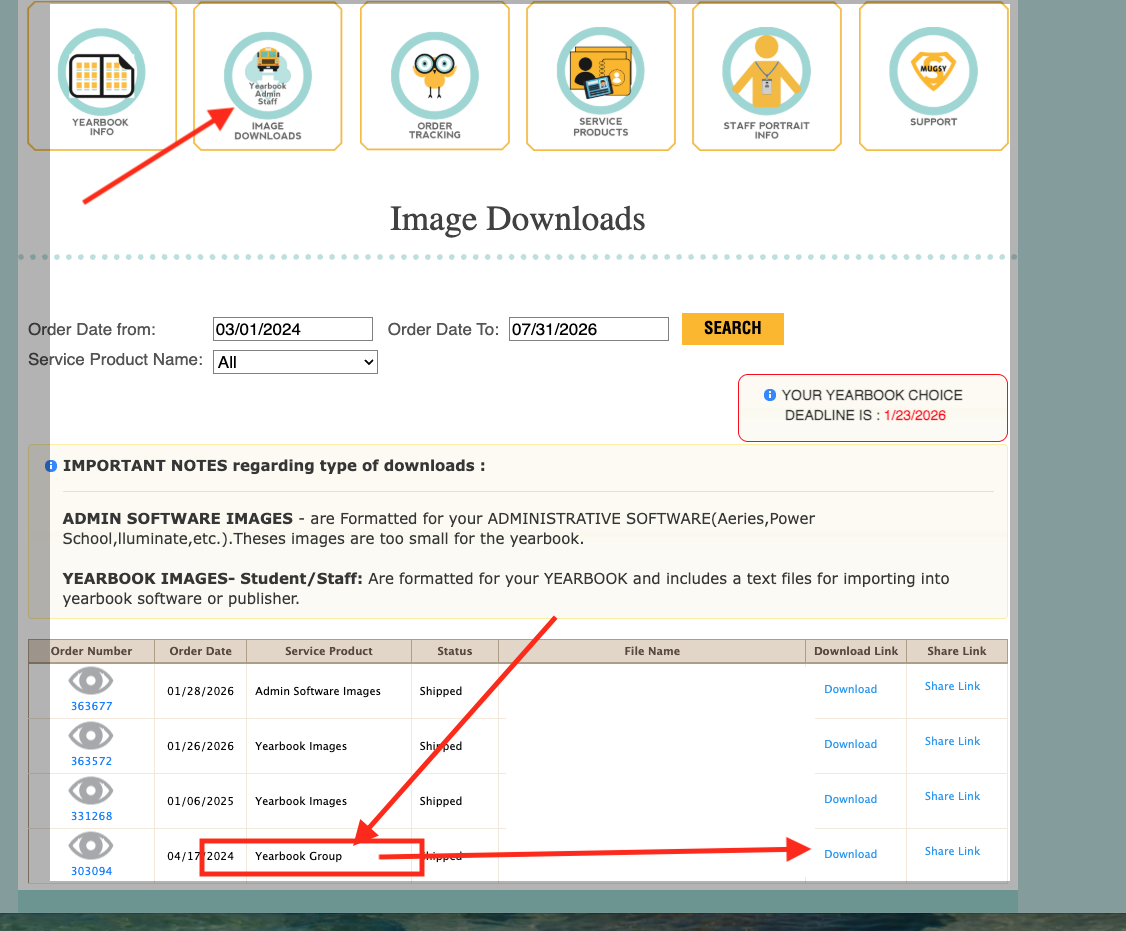The image size is (1126, 931).
Task: Download the Yearbook Group order
Action: pyautogui.click(x=850, y=854)
